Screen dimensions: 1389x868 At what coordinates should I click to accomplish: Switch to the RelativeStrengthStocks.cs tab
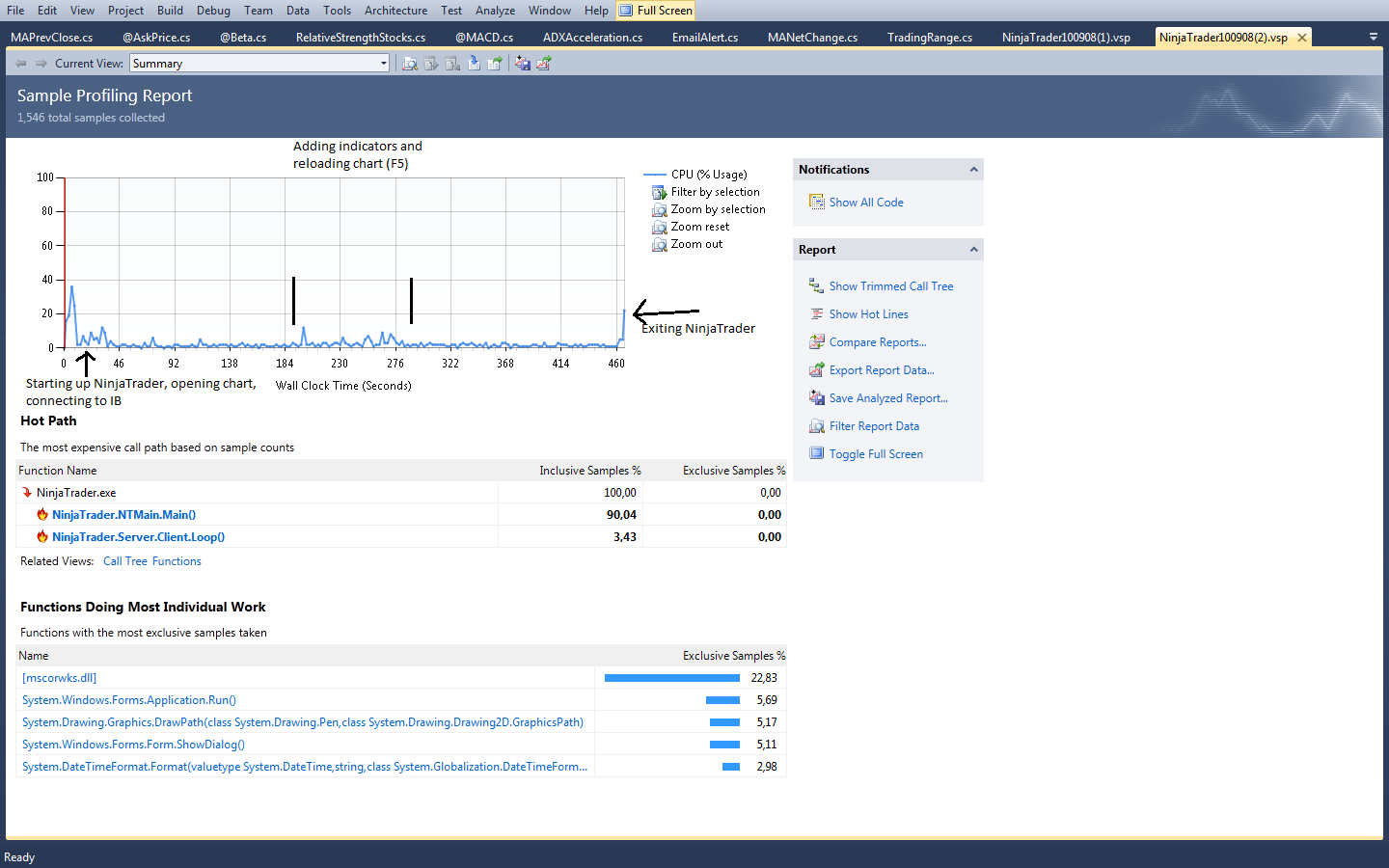point(361,38)
